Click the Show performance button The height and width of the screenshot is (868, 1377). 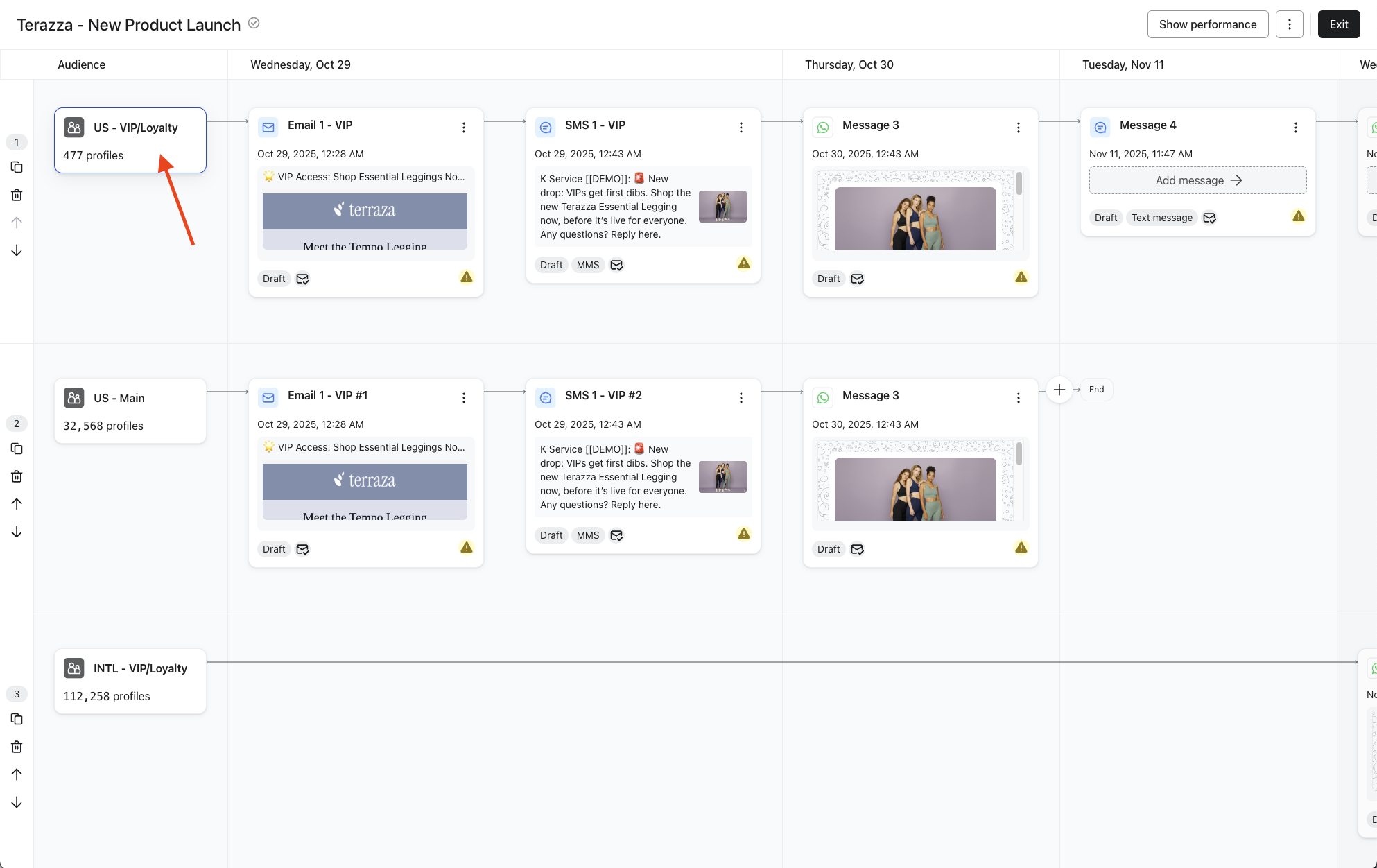(1208, 24)
